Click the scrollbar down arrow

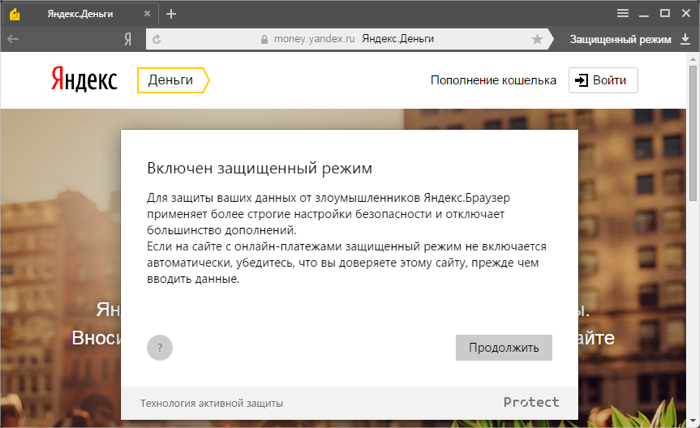point(693,421)
